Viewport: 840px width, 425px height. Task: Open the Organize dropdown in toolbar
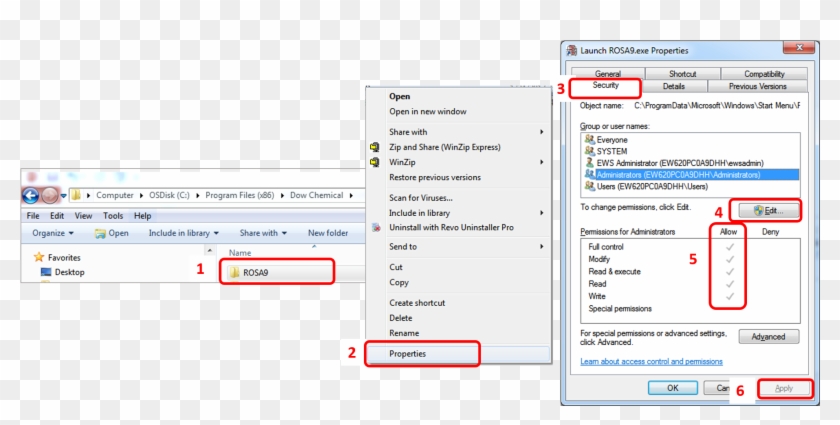pos(53,233)
